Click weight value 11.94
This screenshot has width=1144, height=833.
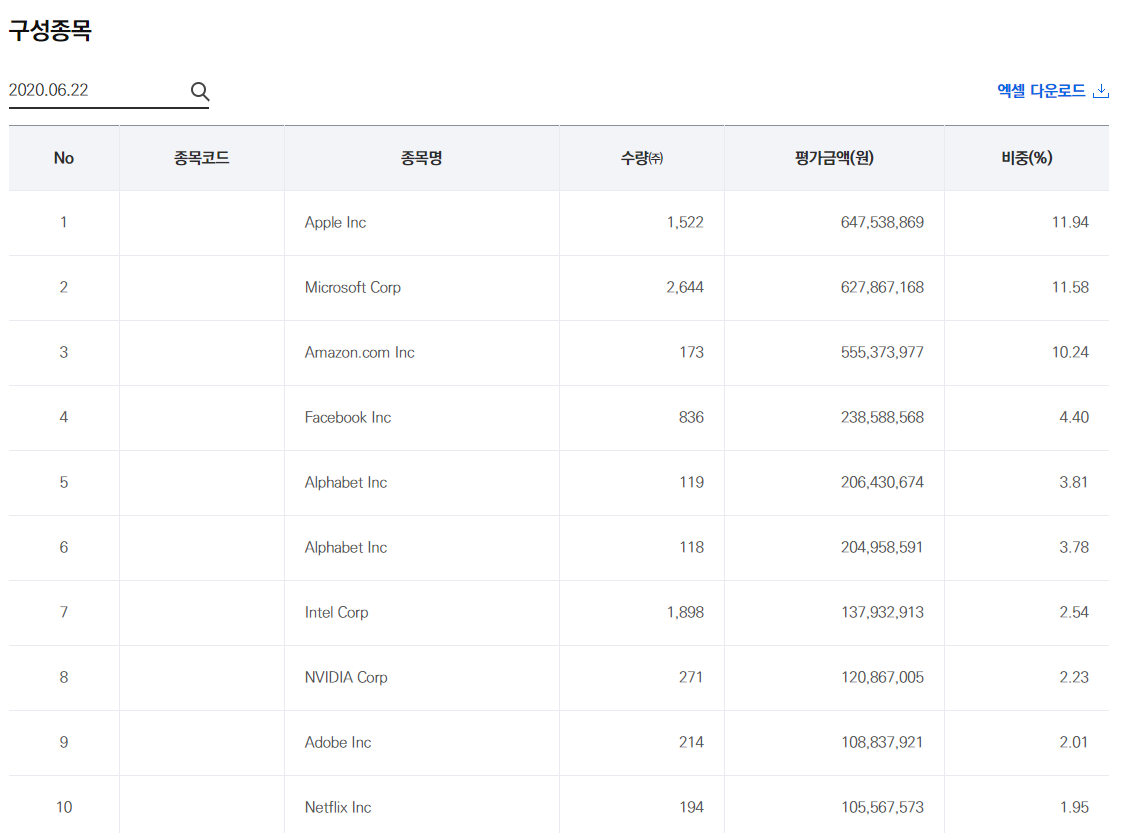tap(1070, 222)
